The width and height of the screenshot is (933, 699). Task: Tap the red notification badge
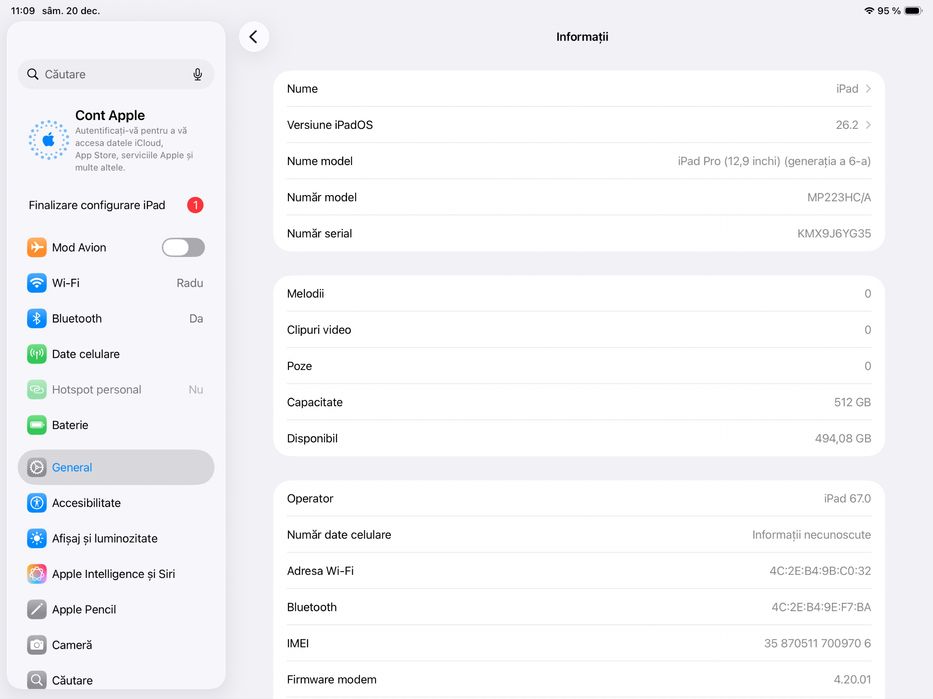coord(195,205)
